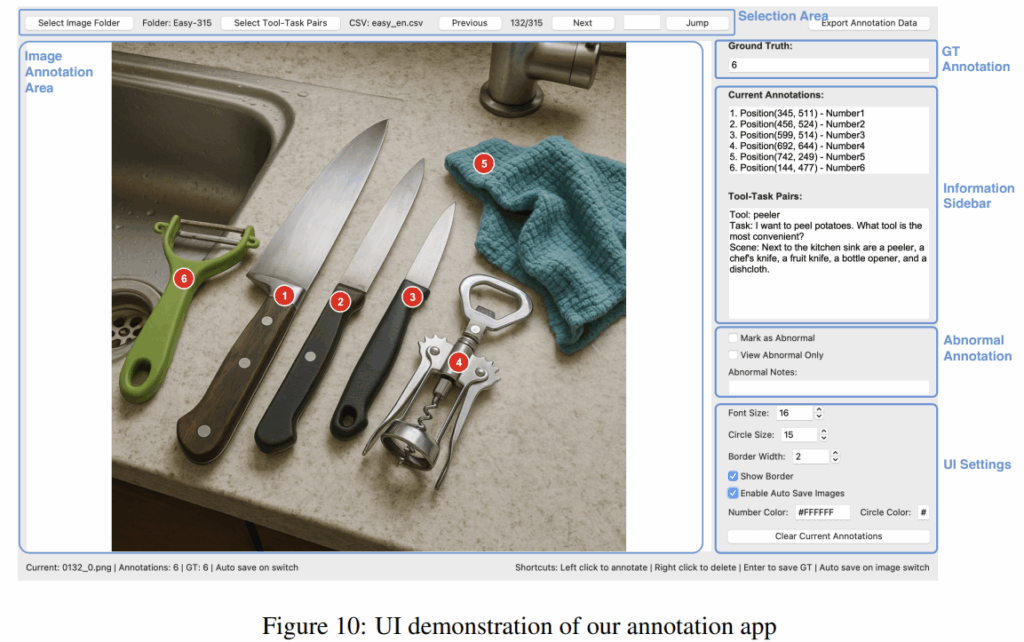This screenshot has width=1024, height=642.
Task: Click annotation marker 6 on green peeler
Action: pyautogui.click(x=183, y=279)
